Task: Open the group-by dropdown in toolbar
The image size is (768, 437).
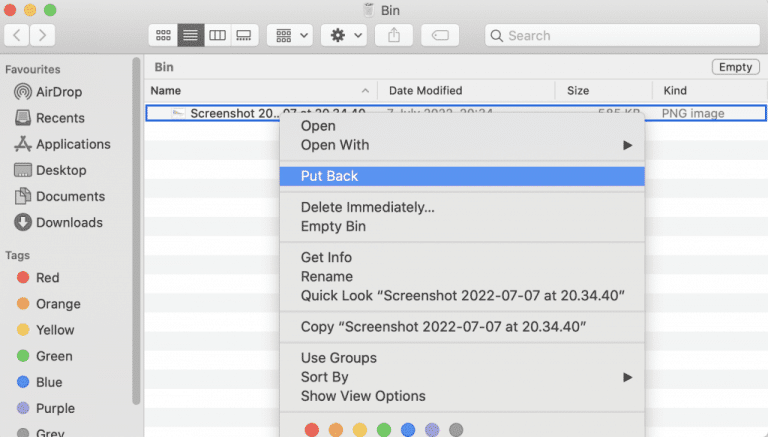Action: (x=291, y=35)
